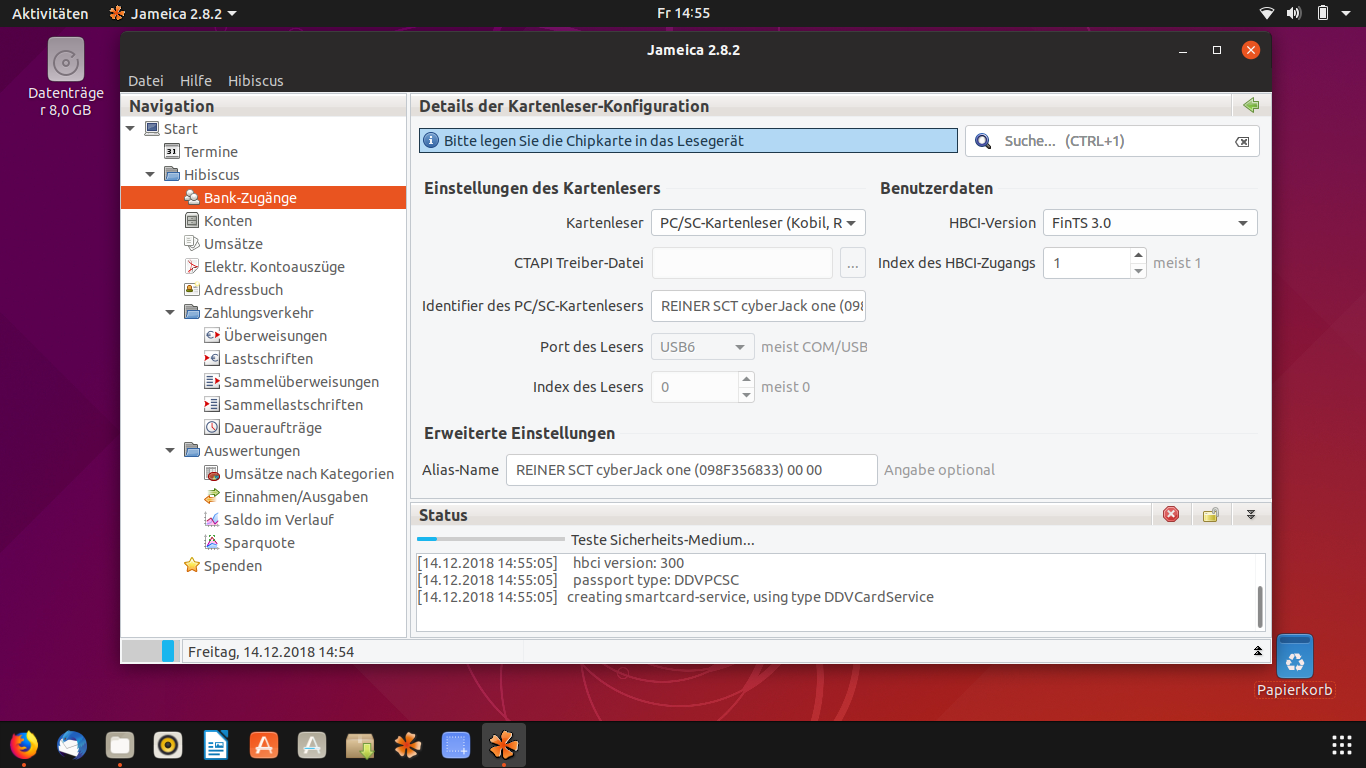Click the Saldo im Verlauf chart icon

212,519
